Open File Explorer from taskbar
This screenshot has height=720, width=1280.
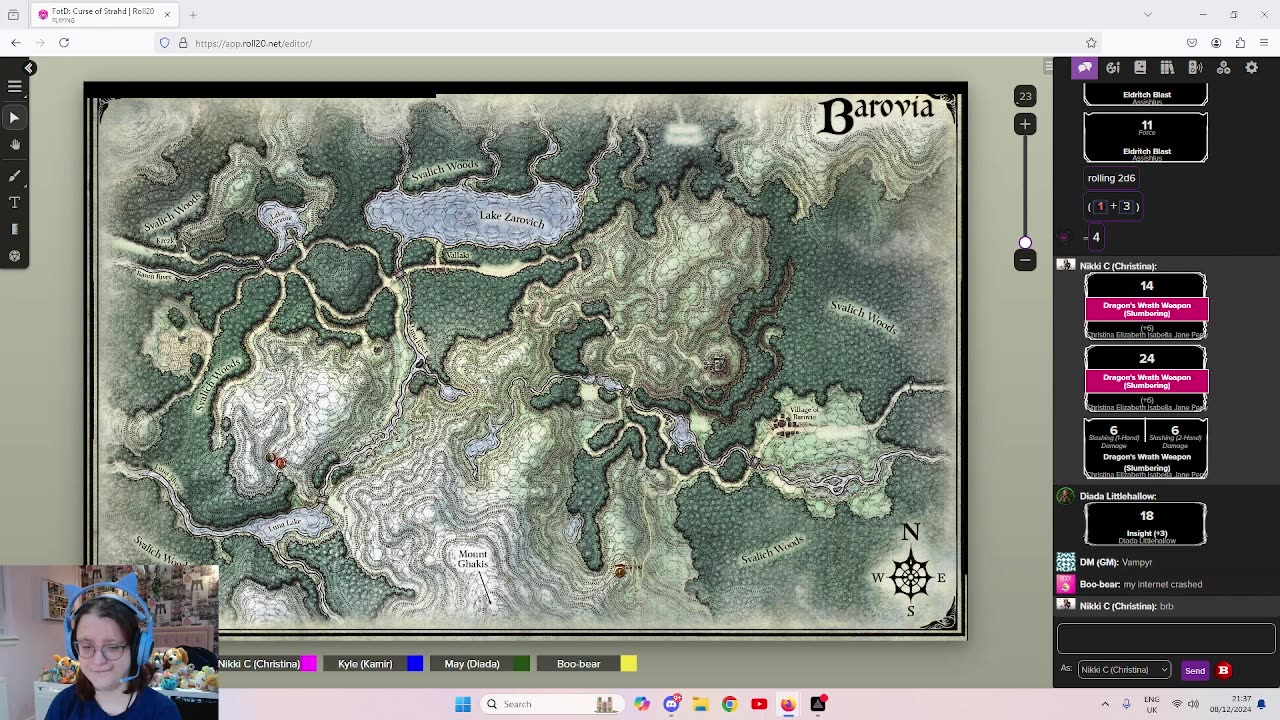pos(700,704)
